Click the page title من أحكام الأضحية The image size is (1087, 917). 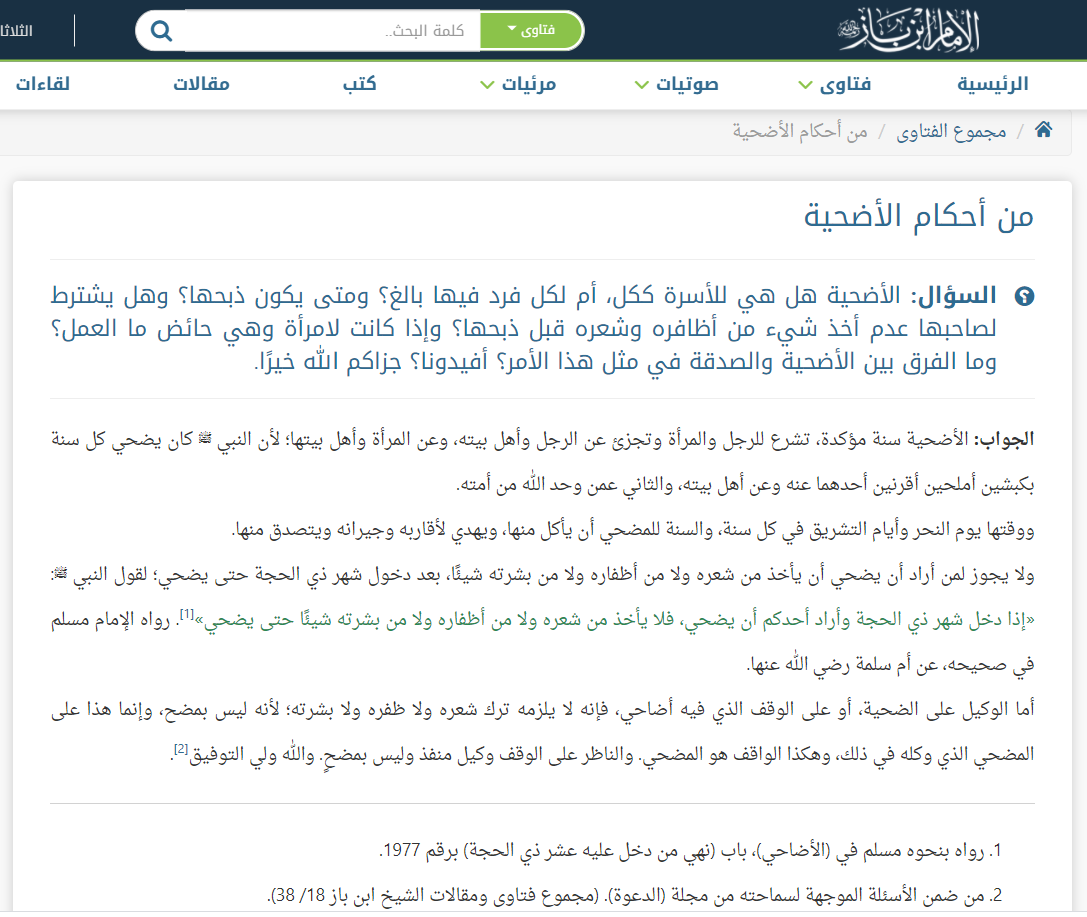point(919,216)
